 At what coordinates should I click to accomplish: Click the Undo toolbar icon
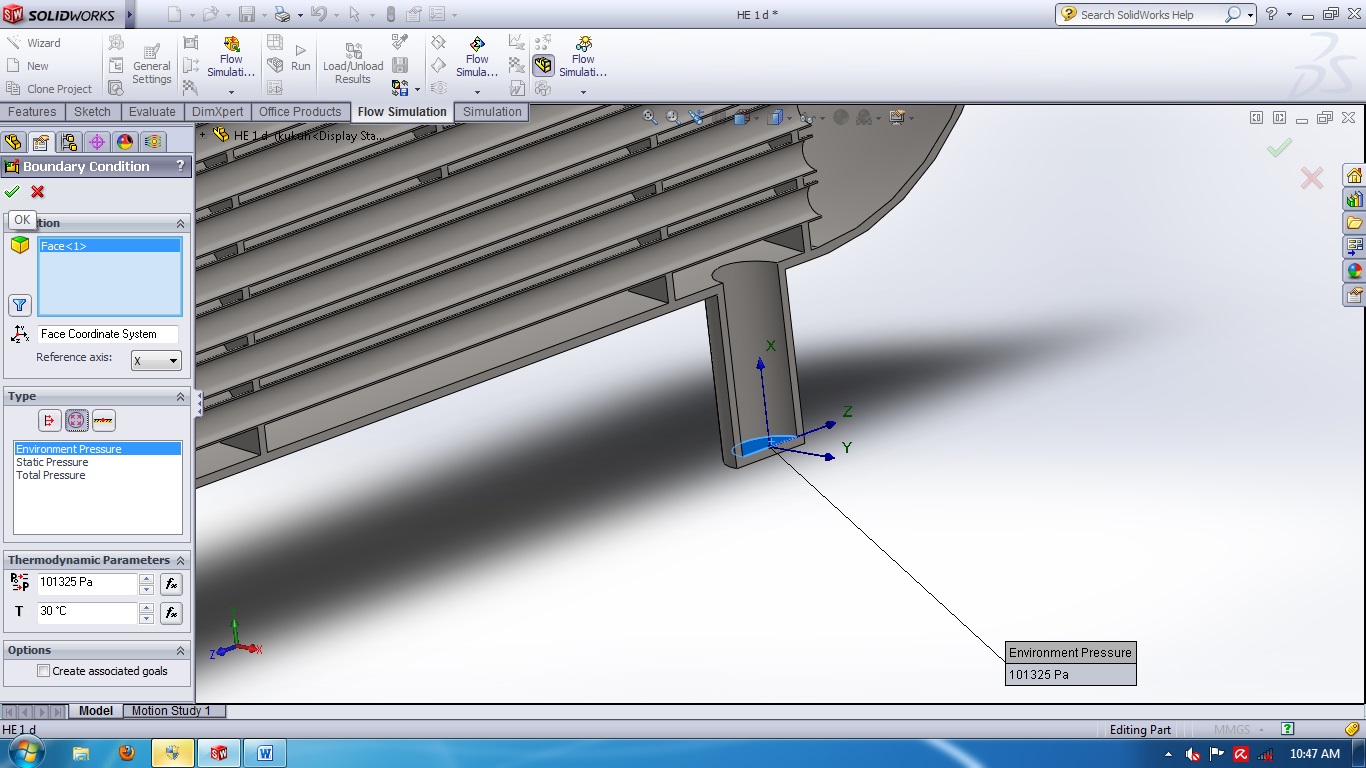point(318,14)
